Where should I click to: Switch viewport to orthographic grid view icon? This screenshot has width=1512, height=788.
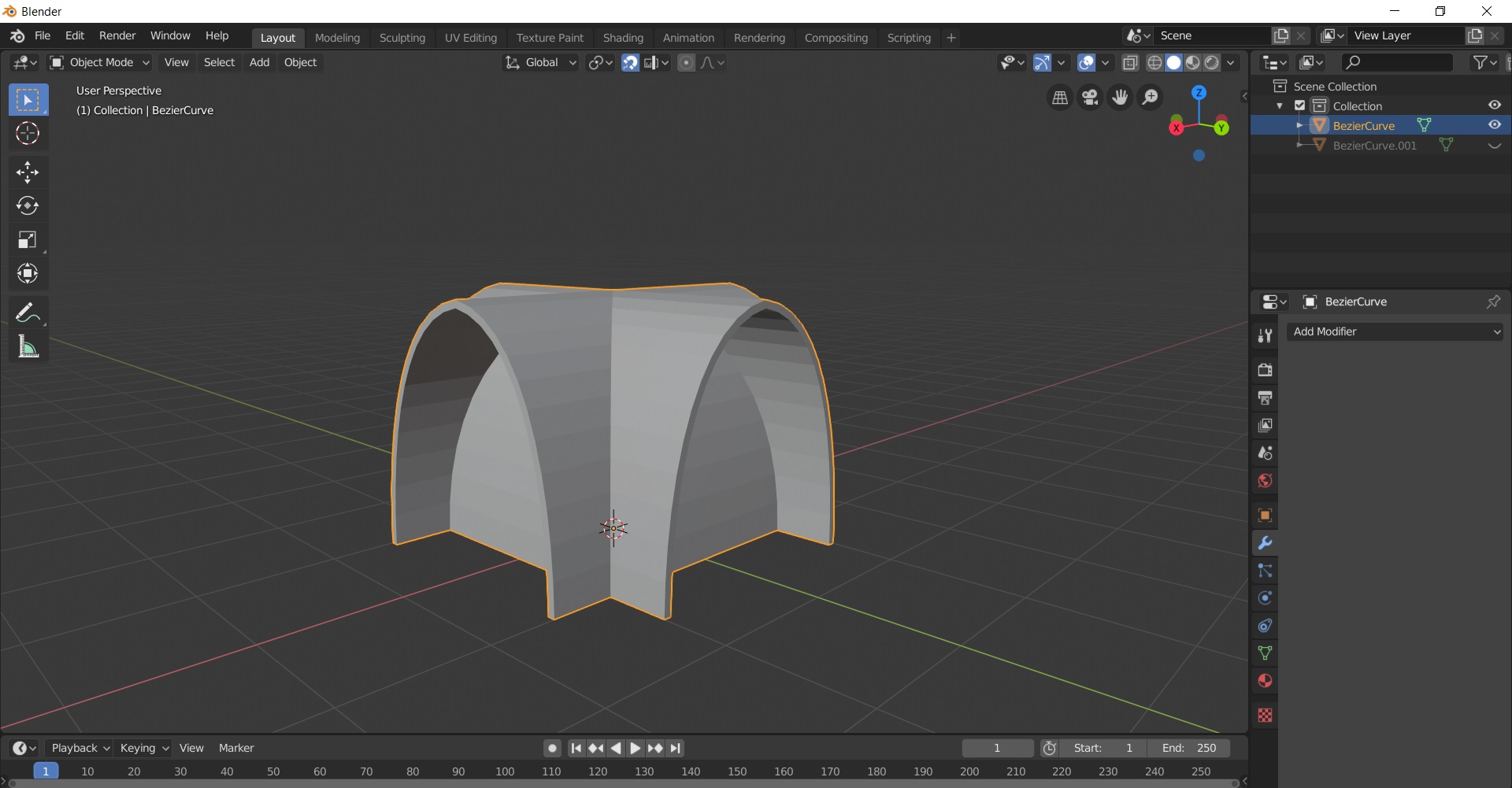[x=1060, y=98]
